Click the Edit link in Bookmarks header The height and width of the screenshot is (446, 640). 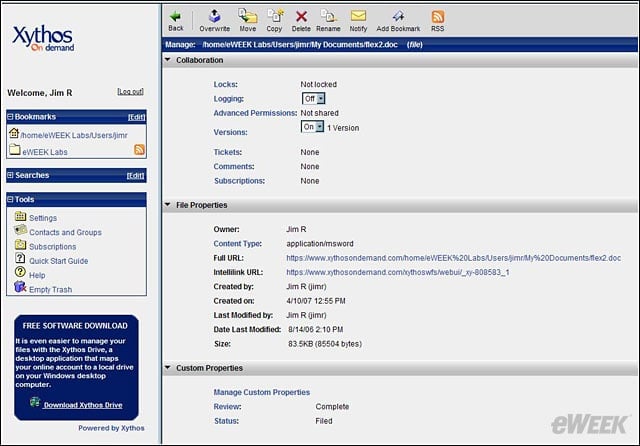coord(136,117)
